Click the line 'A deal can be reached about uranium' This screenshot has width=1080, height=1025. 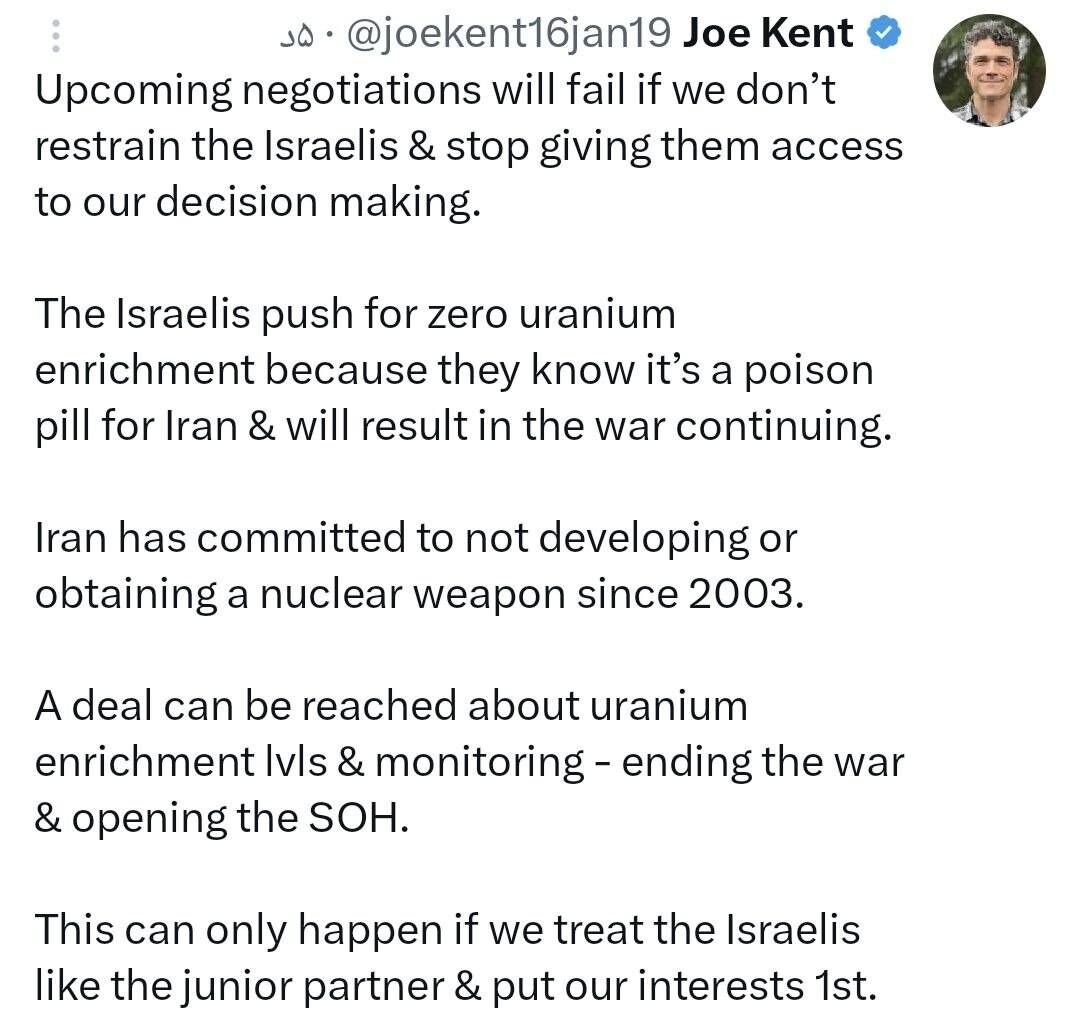391,707
